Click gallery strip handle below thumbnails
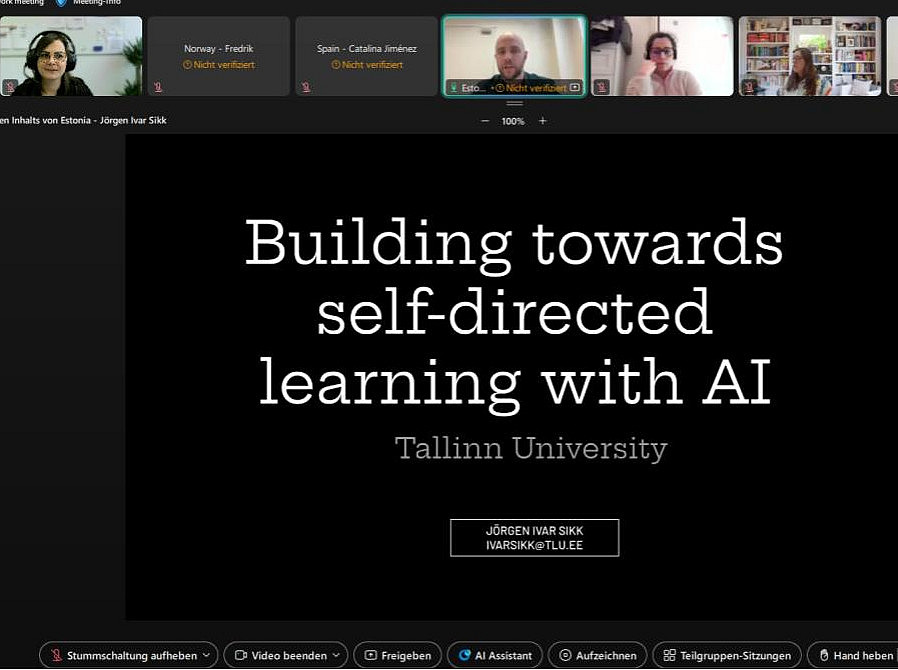 (514, 103)
